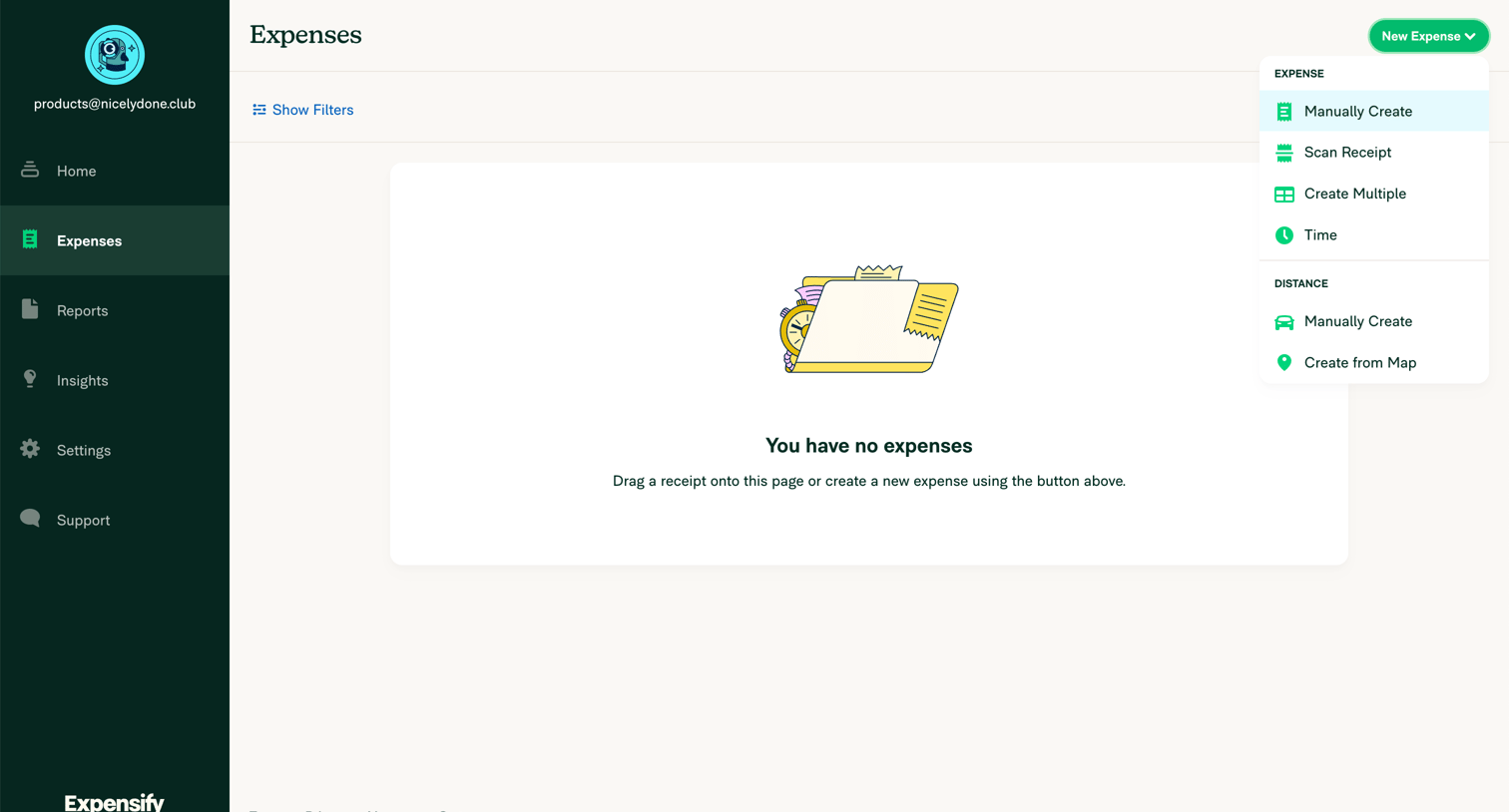
Task: Select Create Multiple from the menu
Action: click(1374, 194)
